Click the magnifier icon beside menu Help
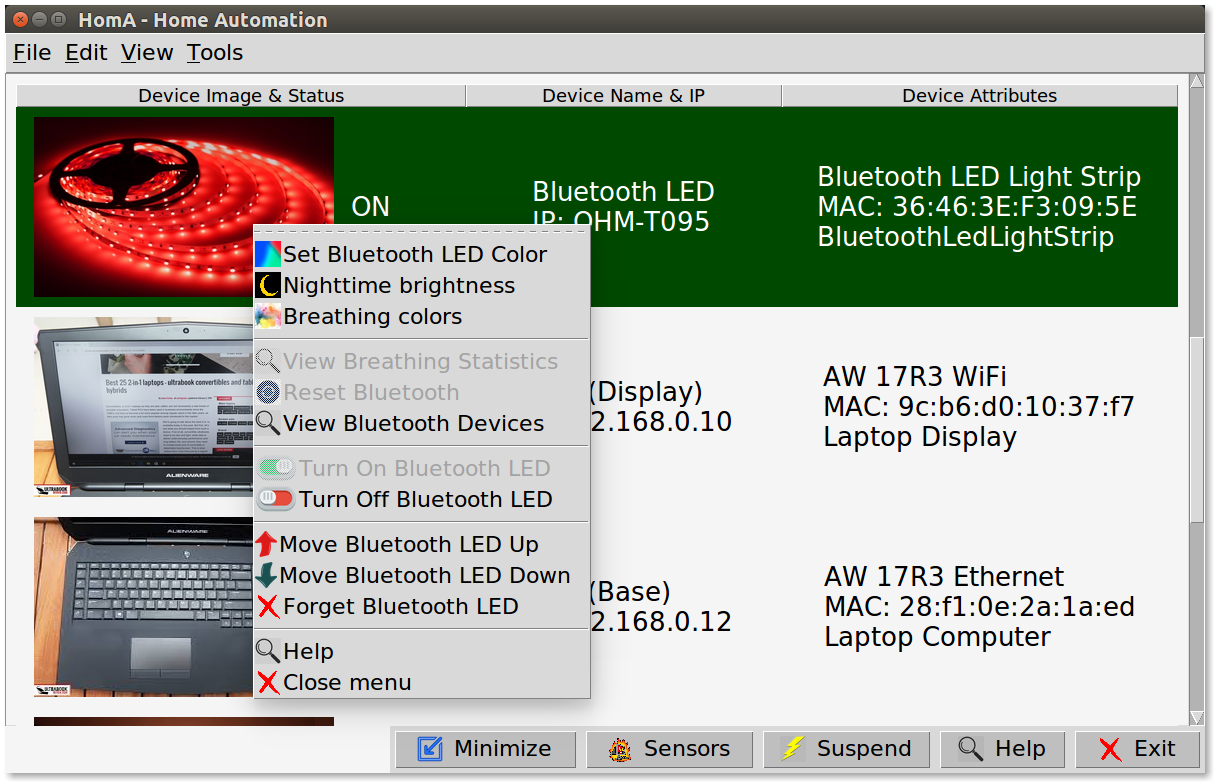This screenshot has width=1214, height=782. (268, 651)
